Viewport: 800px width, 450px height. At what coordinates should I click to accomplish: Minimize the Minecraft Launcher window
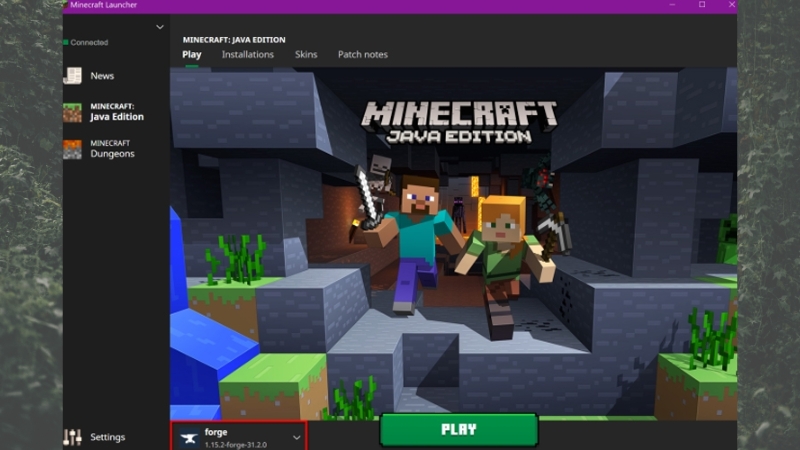coord(674,5)
